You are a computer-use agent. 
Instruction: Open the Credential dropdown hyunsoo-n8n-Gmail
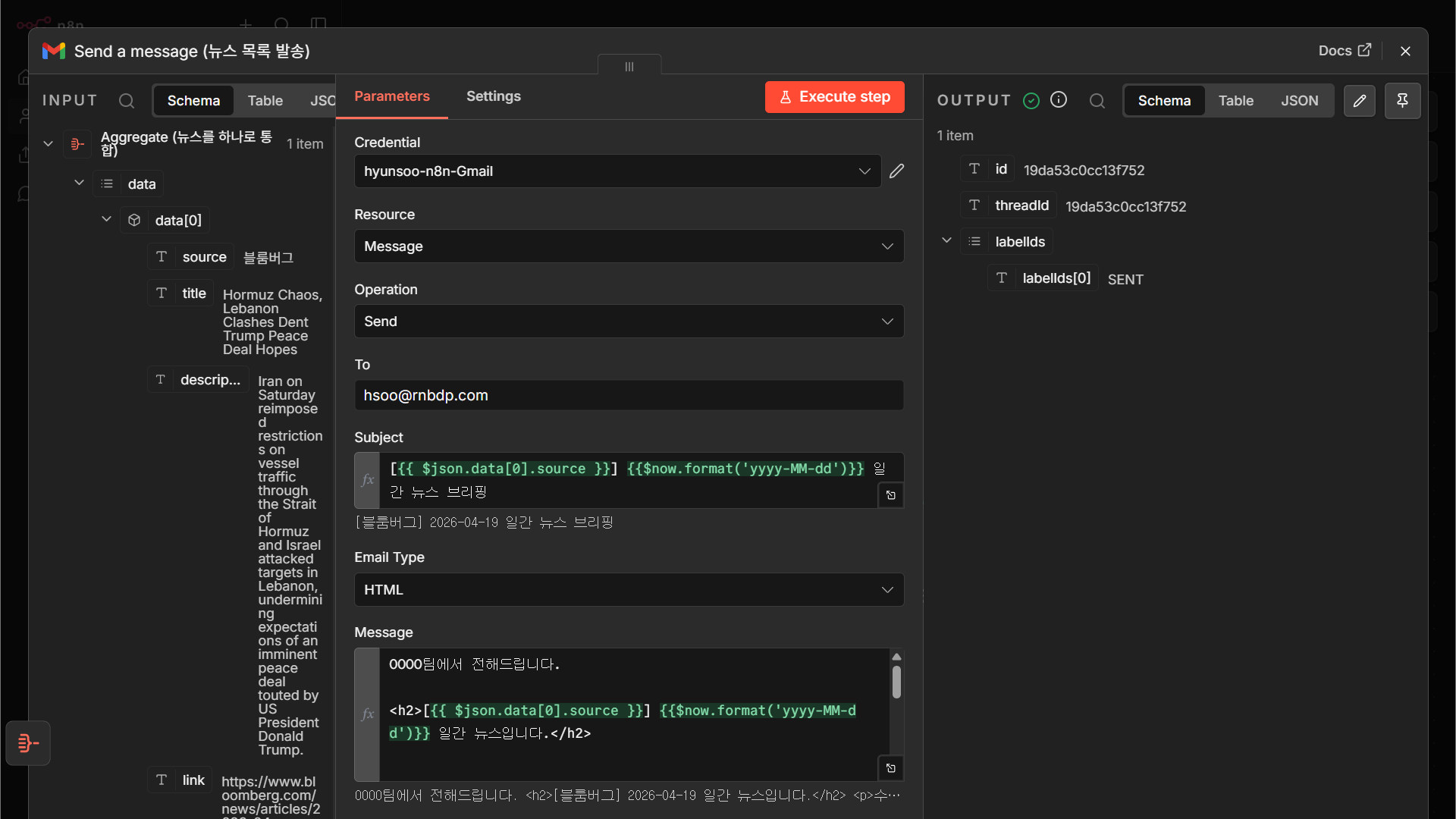tap(617, 171)
